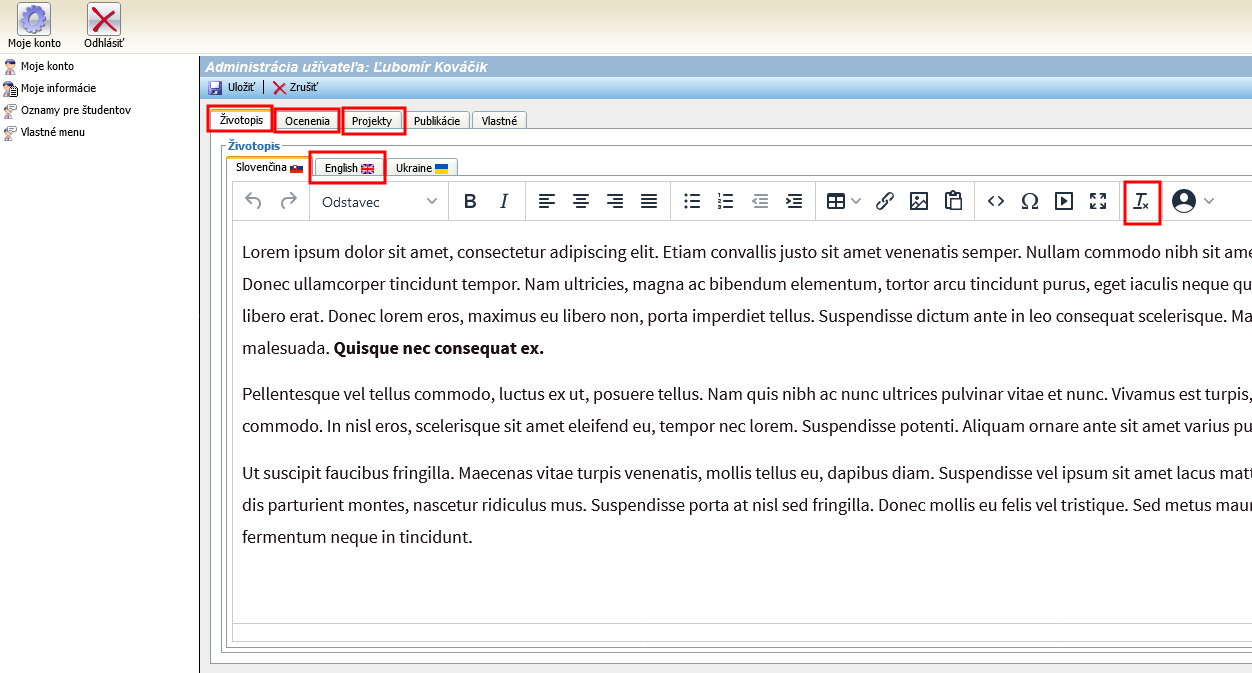The image size is (1252, 673).
Task: Click the Moje konto gear icon
Action: pyautogui.click(x=34, y=19)
